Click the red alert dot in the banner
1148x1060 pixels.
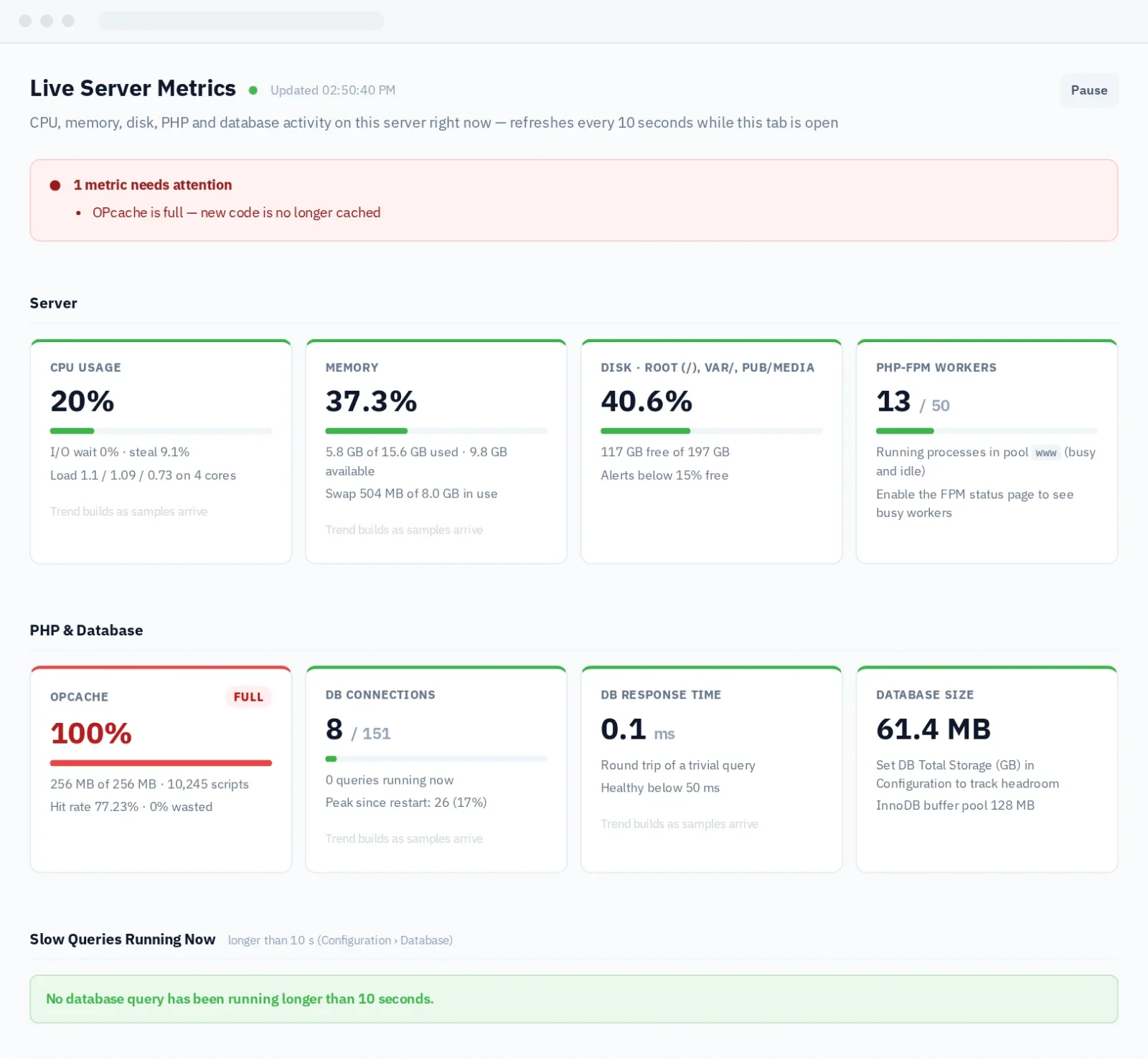tap(55, 185)
